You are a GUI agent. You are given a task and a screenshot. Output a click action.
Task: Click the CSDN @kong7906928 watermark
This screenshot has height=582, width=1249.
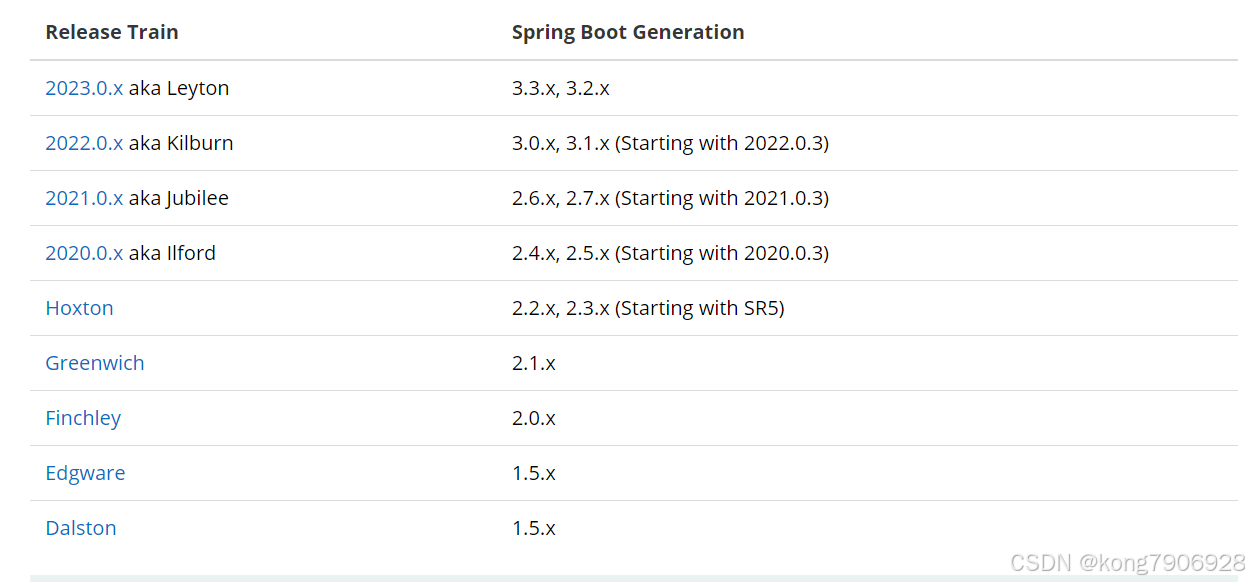tap(1127, 562)
